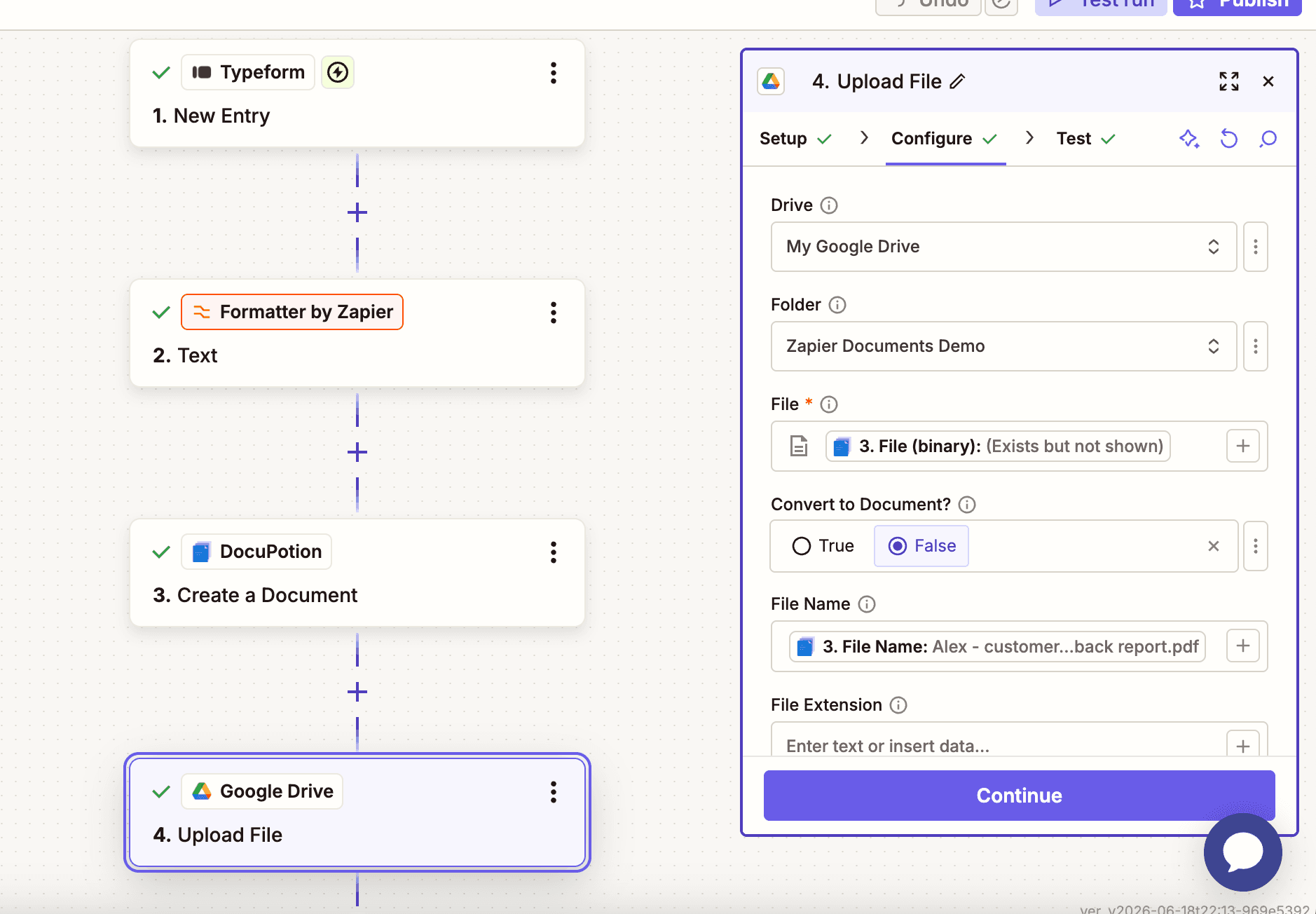
Task: Open the Typeform step three-dot menu
Action: pyautogui.click(x=554, y=73)
